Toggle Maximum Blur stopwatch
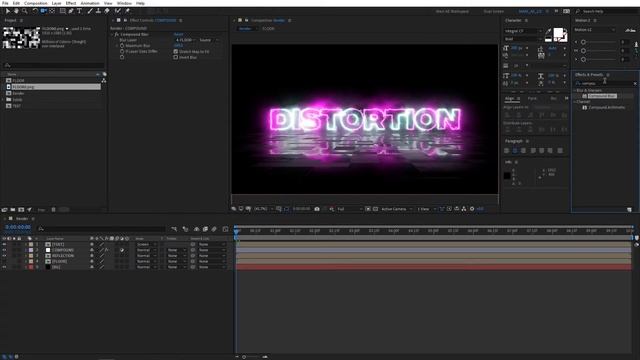 point(122,46)
